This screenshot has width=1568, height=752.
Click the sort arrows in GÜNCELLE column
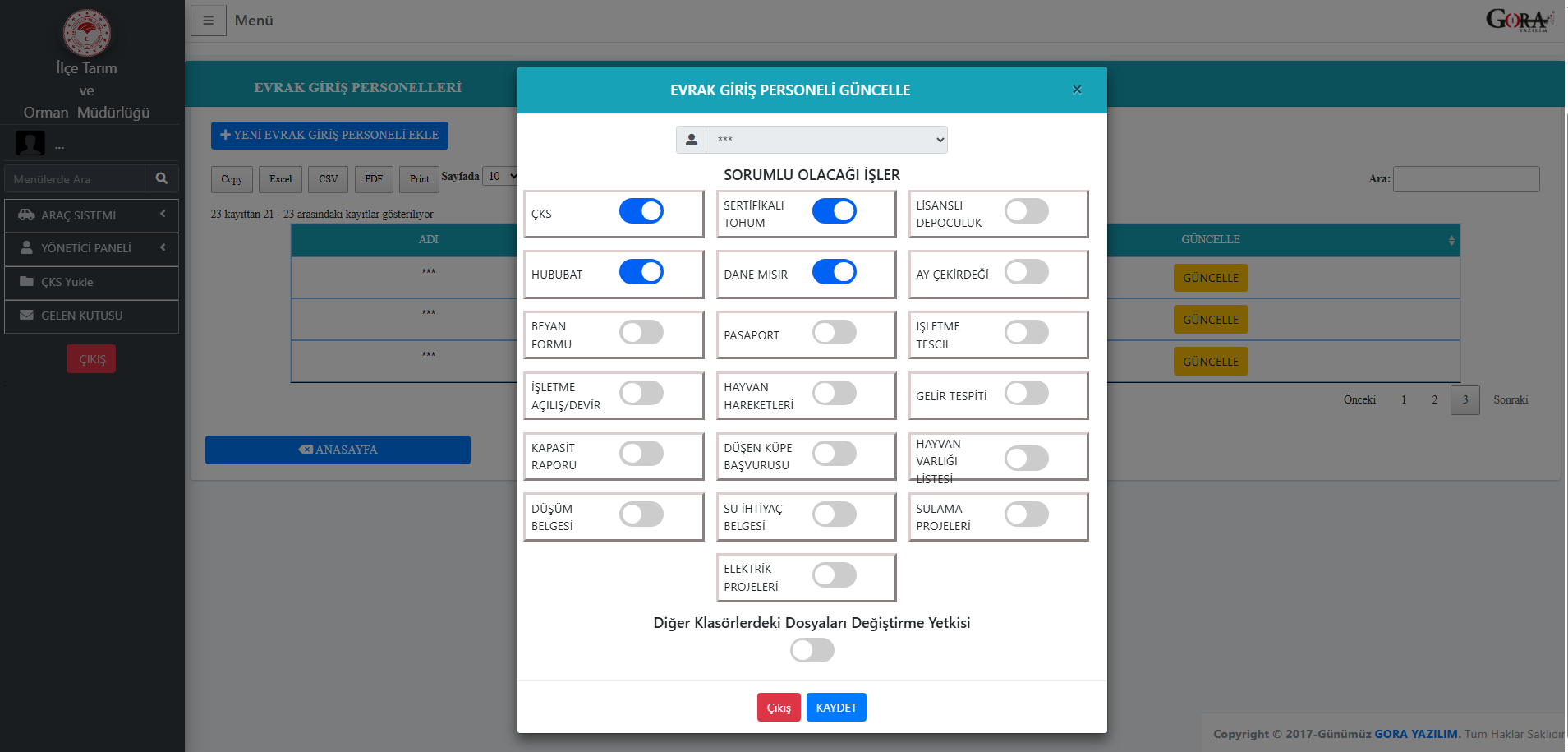1451,240
